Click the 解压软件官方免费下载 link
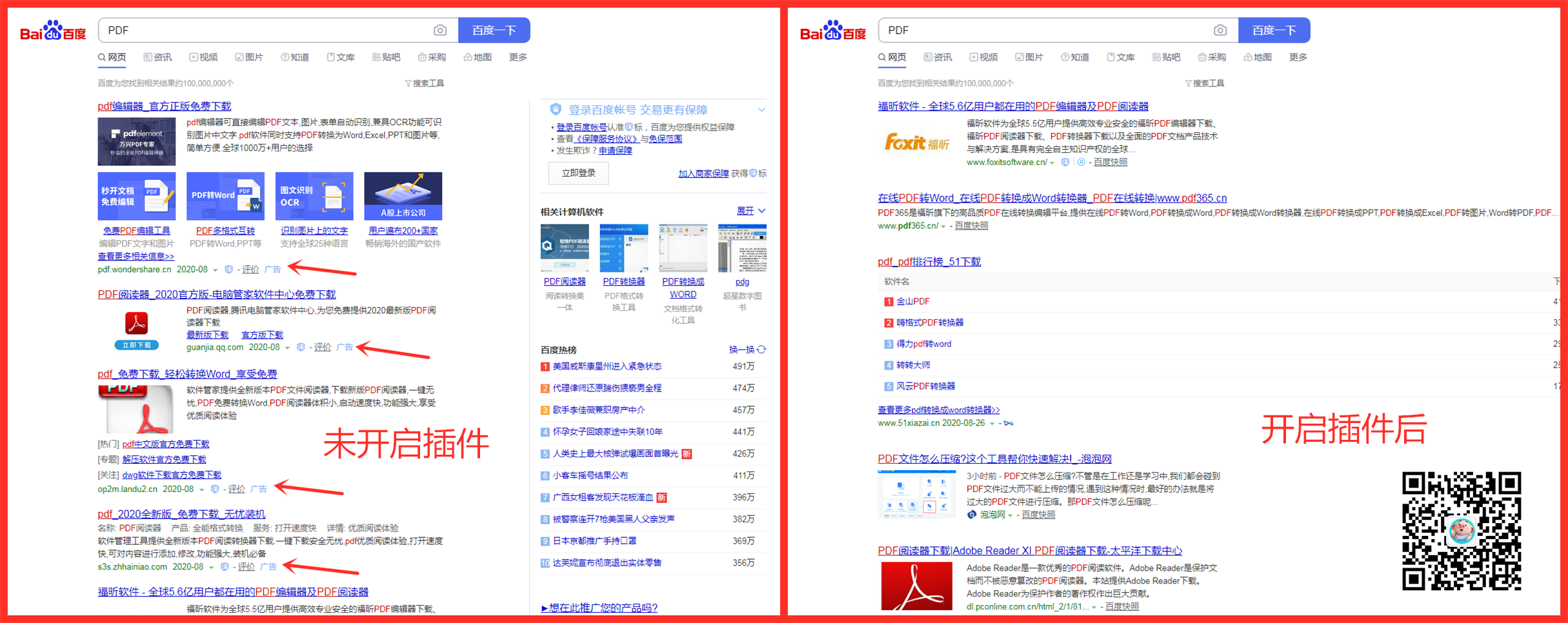This screenshot has width=1568, height=623. pyautogui.click(x=165, y=460)
